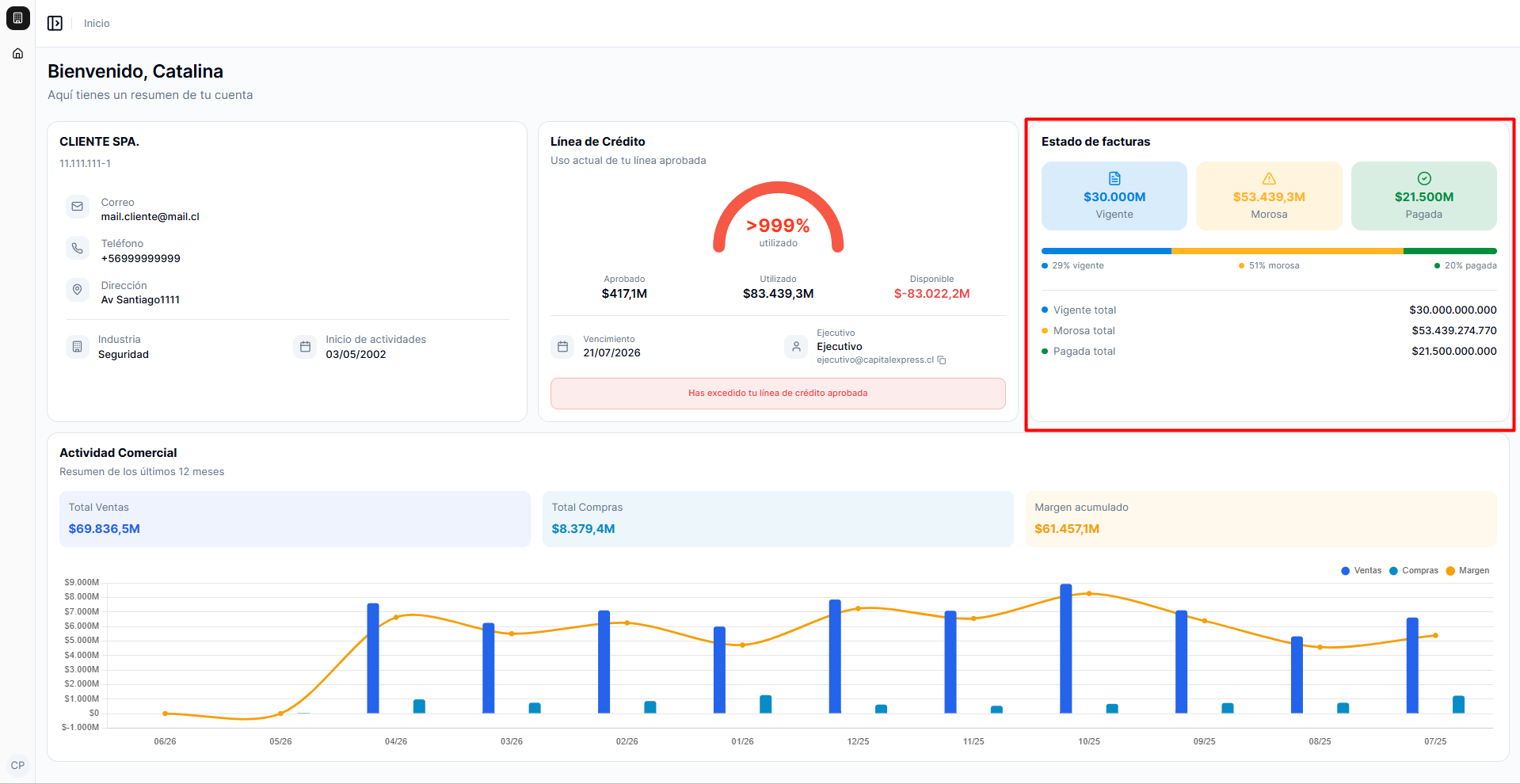The width and height of the screenshot is (1520, 784).
Task: Click the Industria building icon
Action: (x=77, y=347)
